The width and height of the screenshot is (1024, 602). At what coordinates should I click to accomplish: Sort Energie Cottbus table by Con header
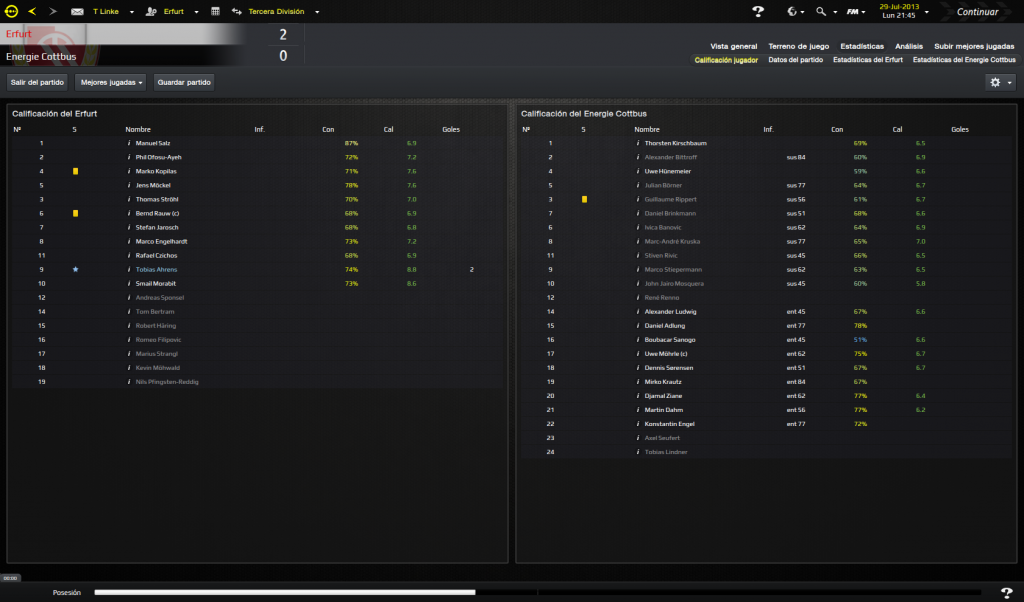pyautogui.click(x=837, y=129)
